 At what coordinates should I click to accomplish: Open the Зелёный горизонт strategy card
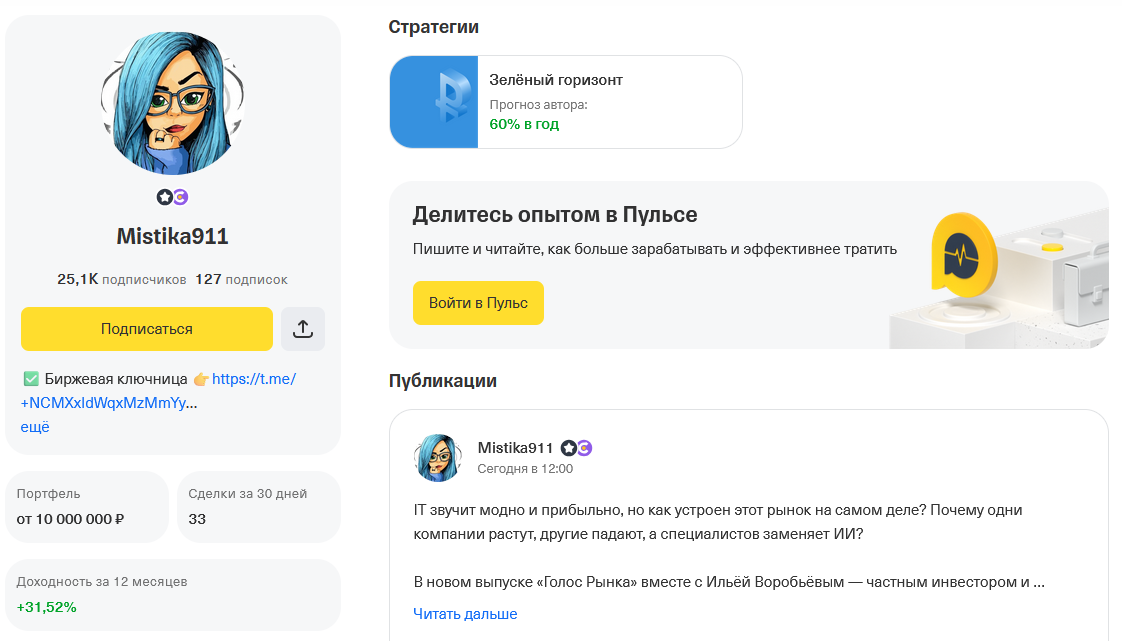pos(566,102)
